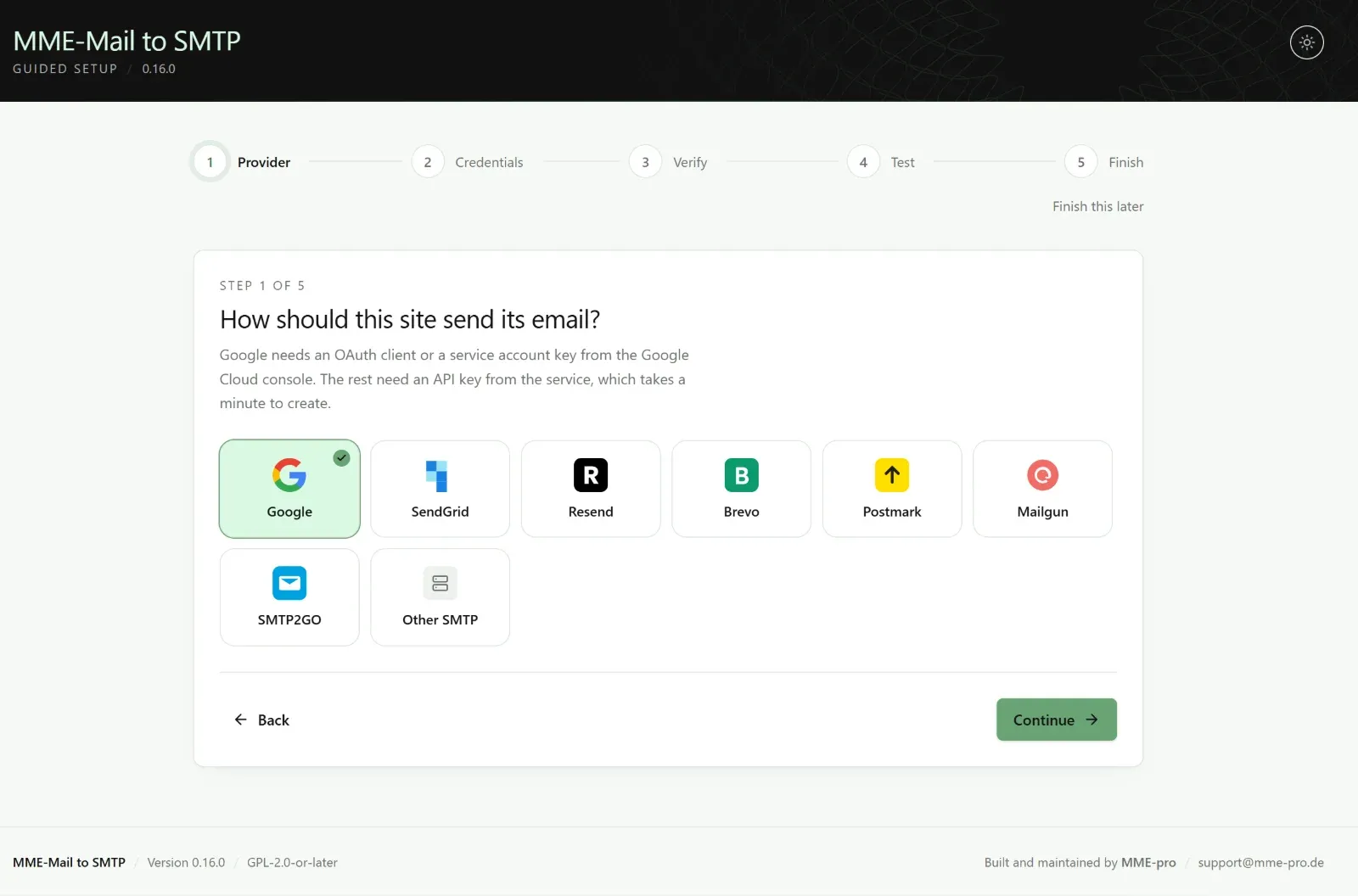Click the Resend R logo icon
Screen dimensions: 1358x896
tap(591, 475)
